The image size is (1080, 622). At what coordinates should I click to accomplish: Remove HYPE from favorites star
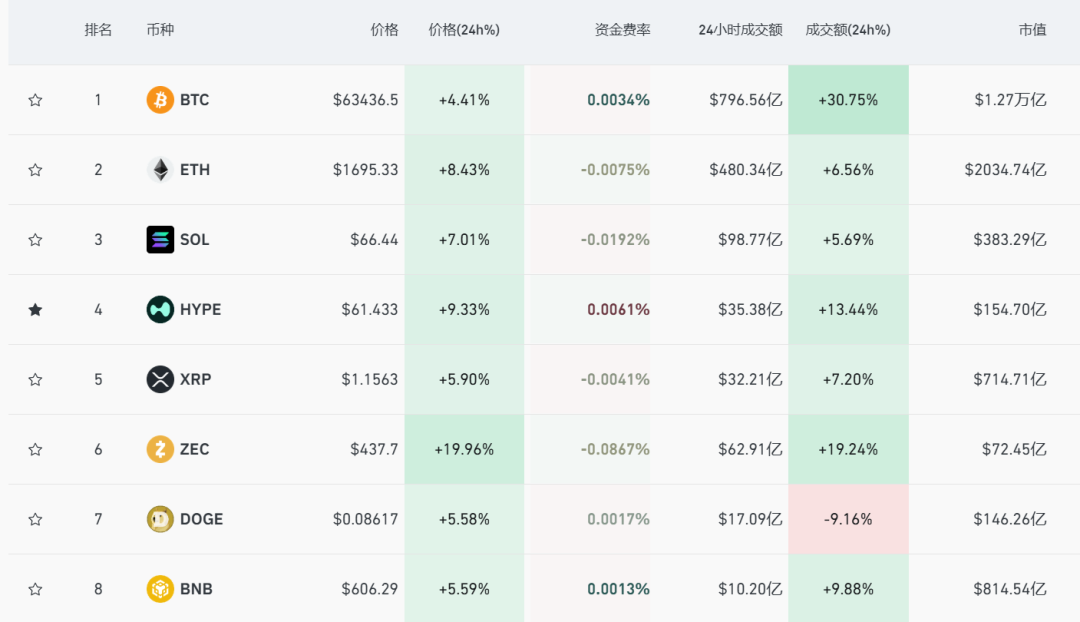coord(35,309)
